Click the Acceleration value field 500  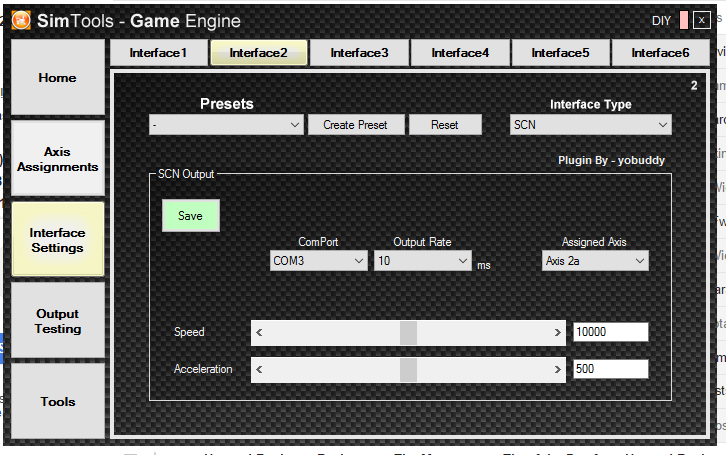pos(611,369)
